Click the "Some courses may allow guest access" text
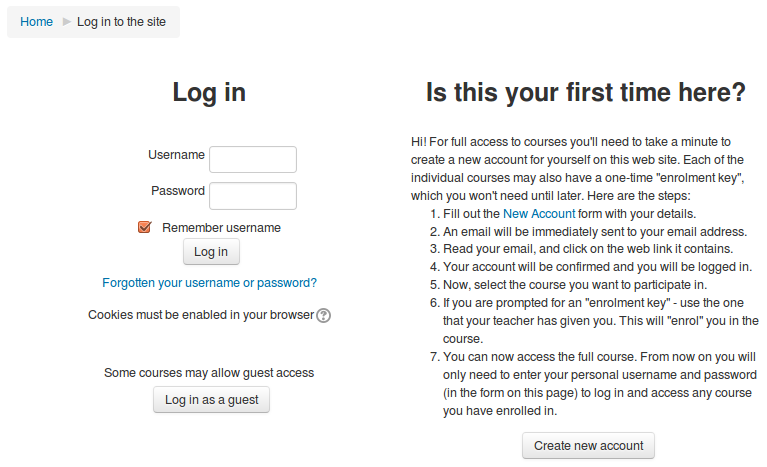767x467 pixels. (x=209, y=373)
